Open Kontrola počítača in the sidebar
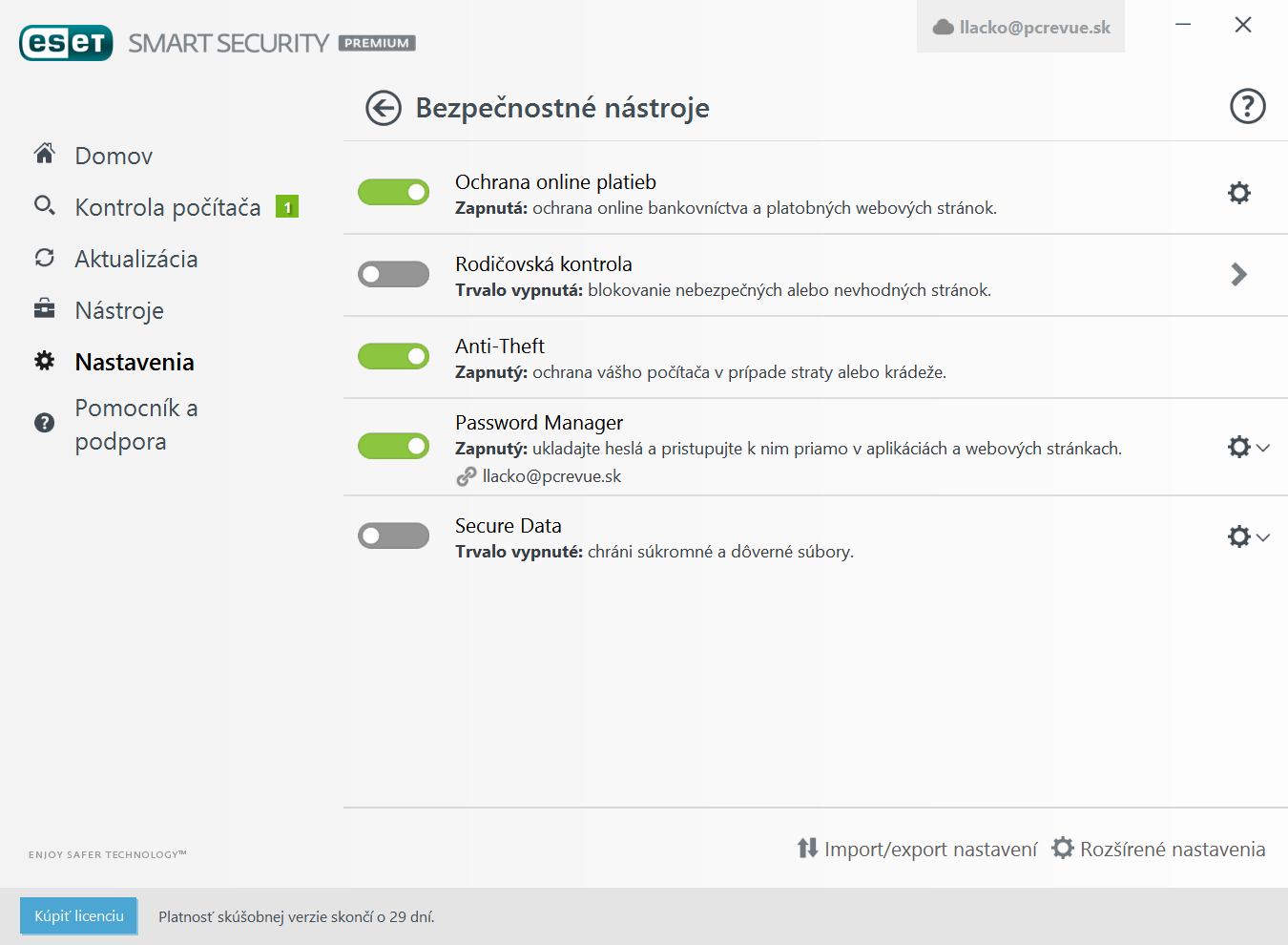 [167, 207]
